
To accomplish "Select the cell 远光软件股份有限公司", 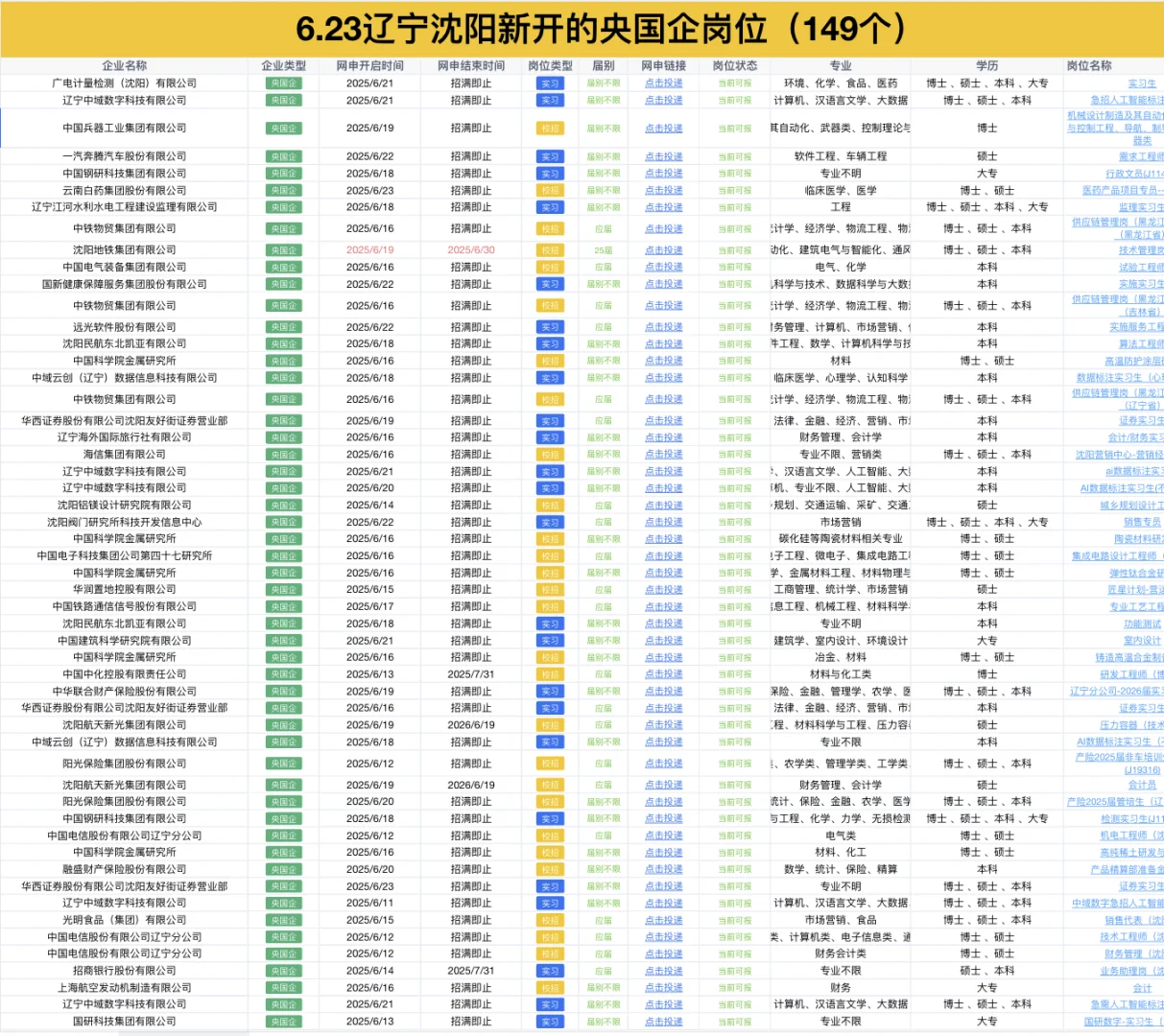I will click(x=125, y=327).
